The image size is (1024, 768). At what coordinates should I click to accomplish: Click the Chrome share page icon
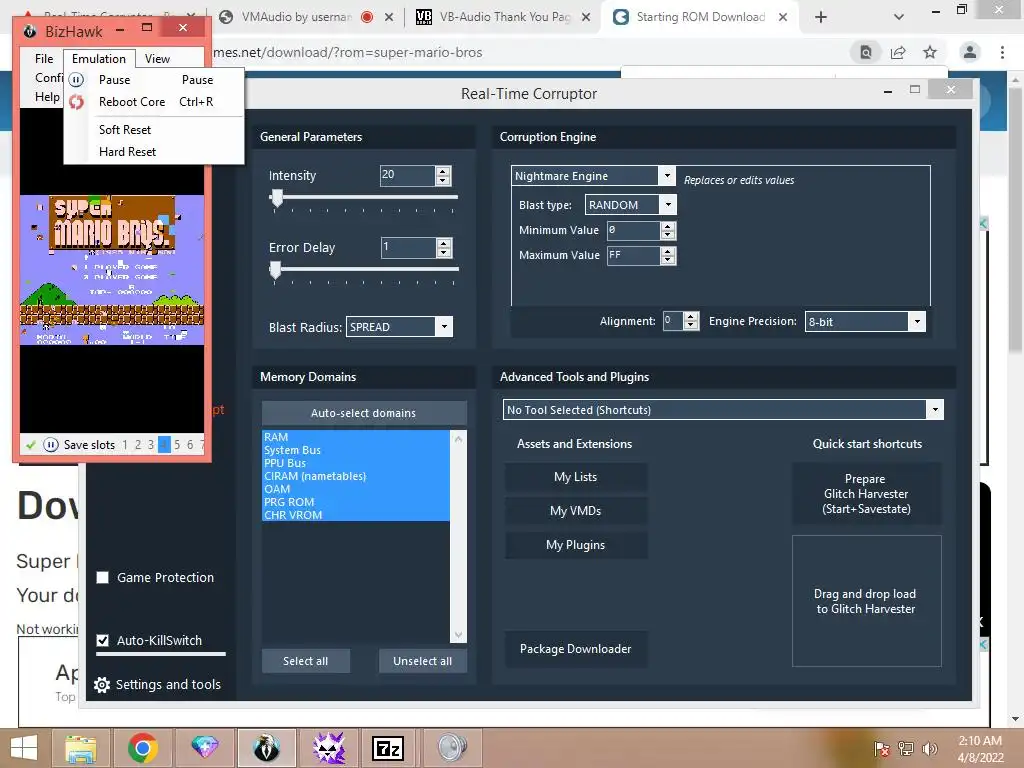point(898,52)
